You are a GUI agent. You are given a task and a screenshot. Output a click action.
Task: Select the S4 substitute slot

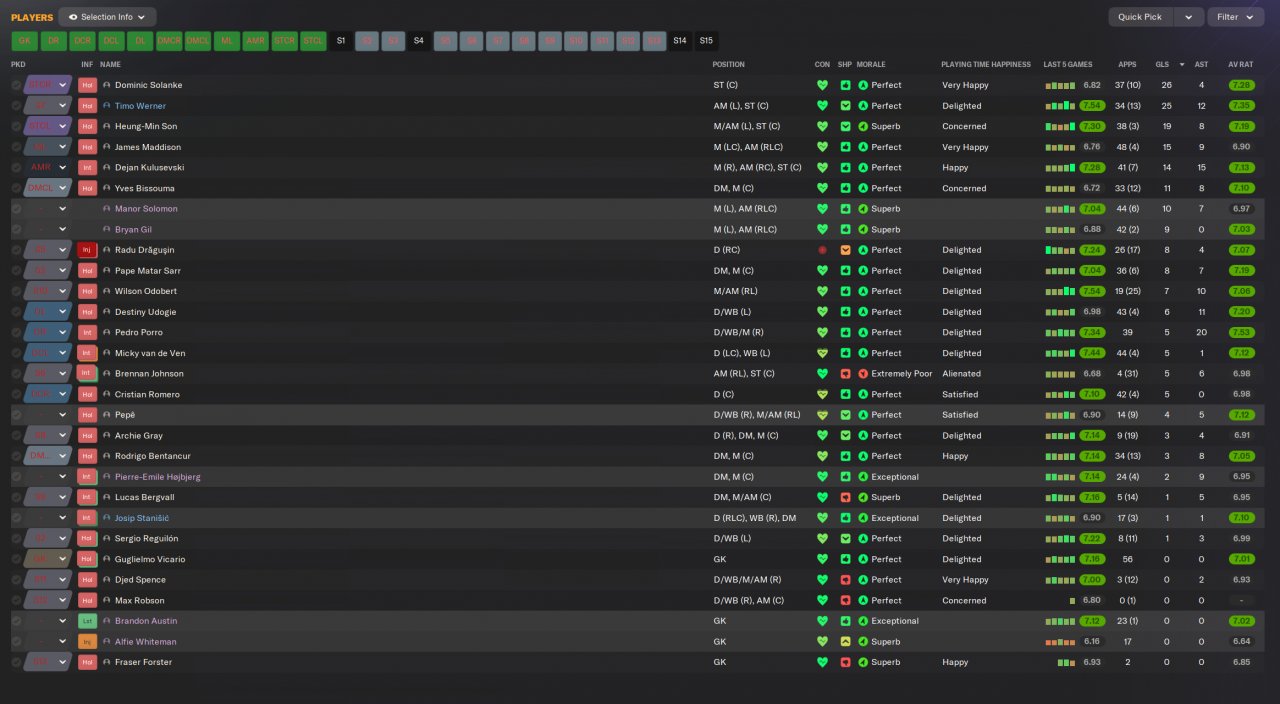419,41
